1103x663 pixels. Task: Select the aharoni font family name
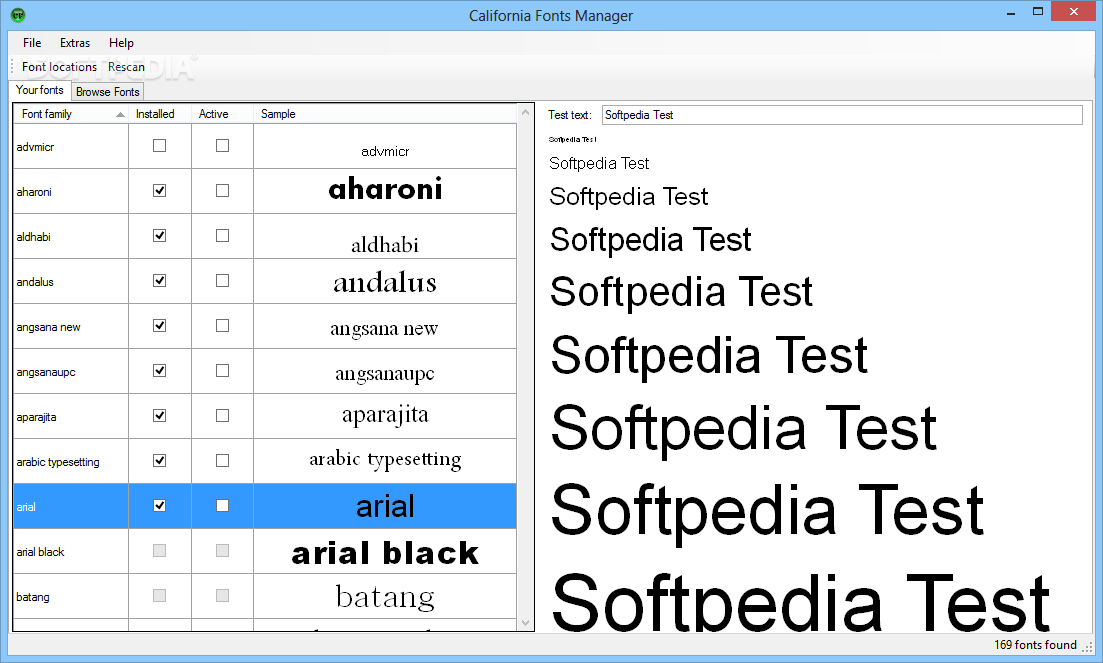tap(34, 192)
